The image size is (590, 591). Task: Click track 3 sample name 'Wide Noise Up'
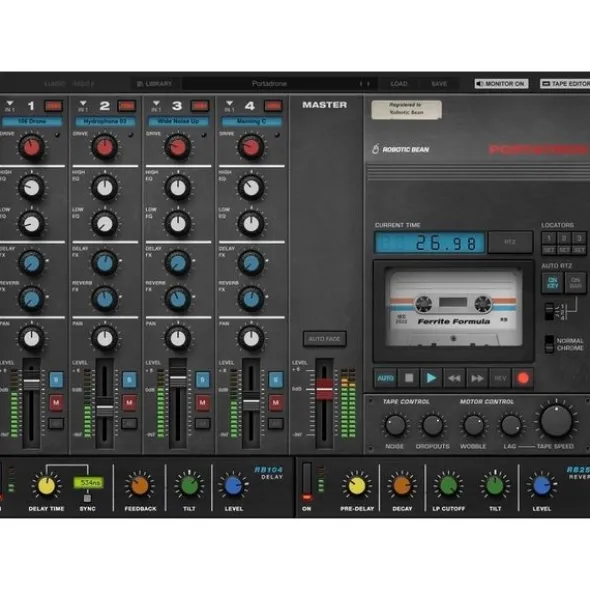[178, 121]
